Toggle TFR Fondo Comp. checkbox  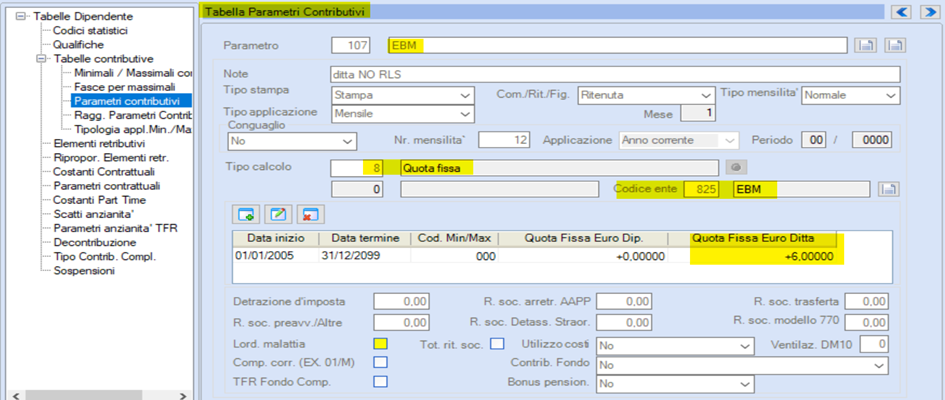(380, 381)
